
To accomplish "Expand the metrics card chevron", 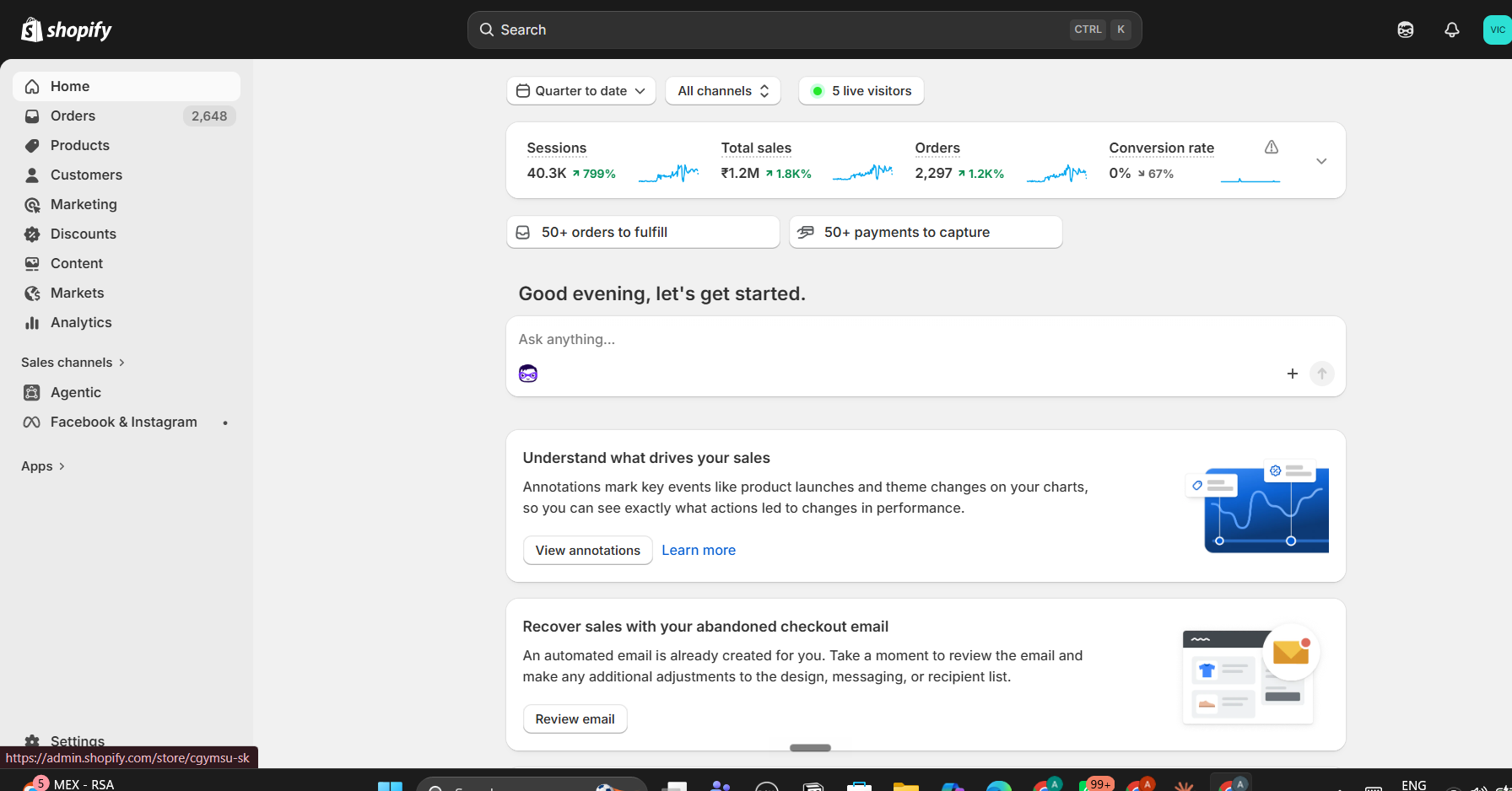I will click(x=1321, y=161).
